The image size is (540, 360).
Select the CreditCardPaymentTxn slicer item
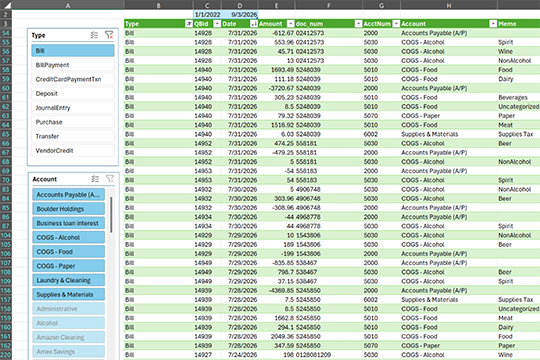point(73,79)
